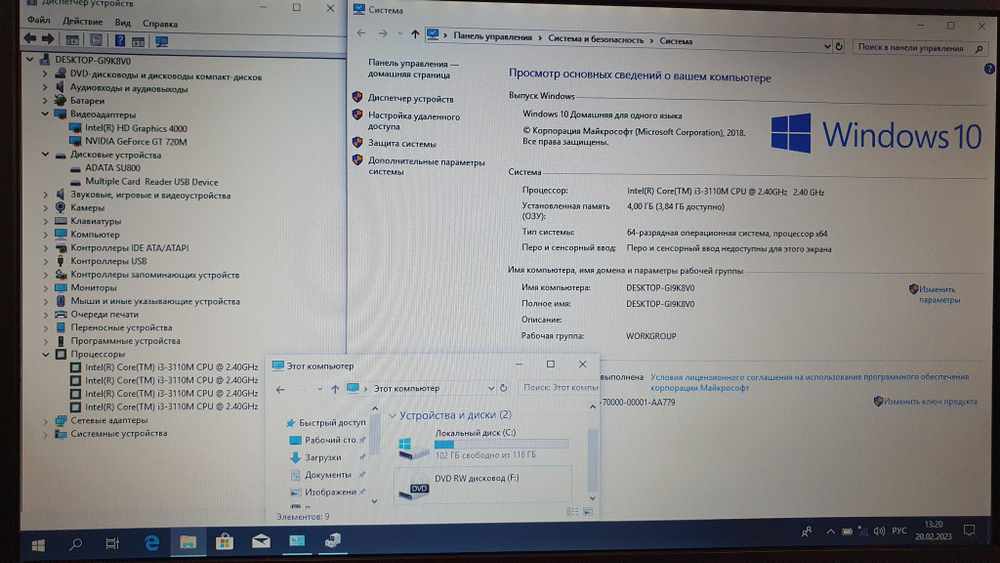1000x563 pixels.
Task: Open the Вид menu
Action: click(122, 22)
